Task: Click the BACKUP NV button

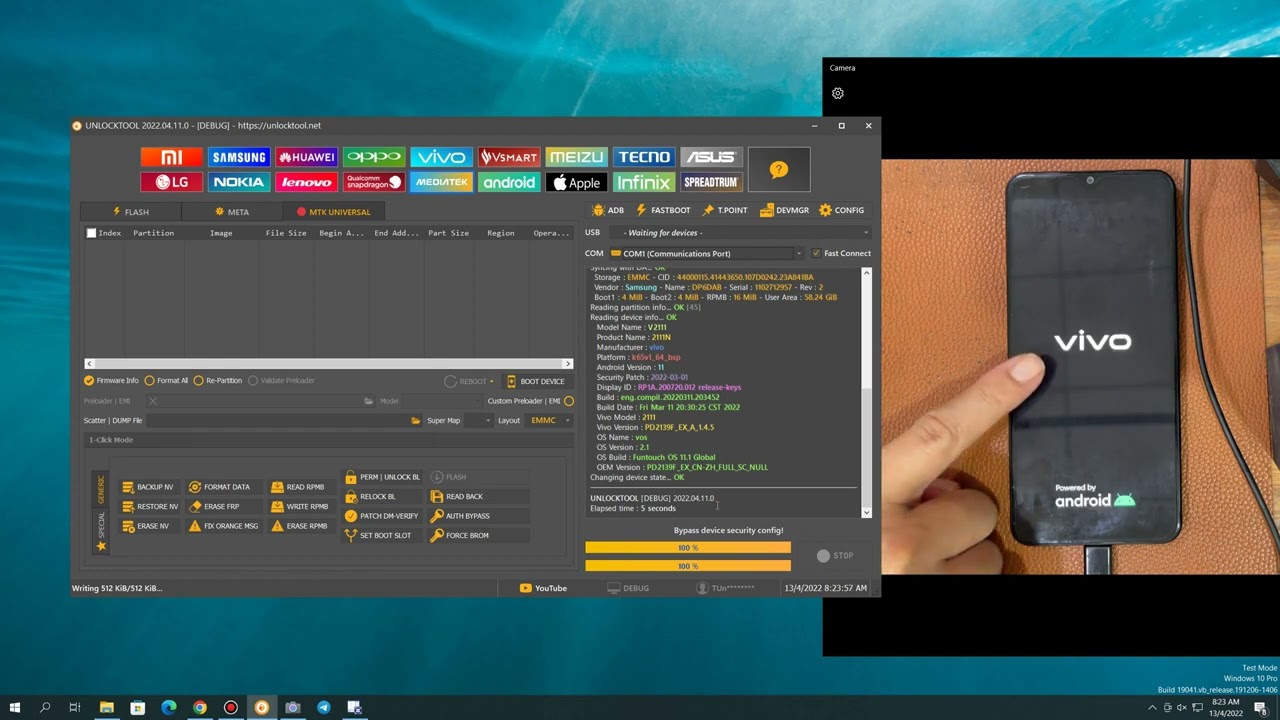Action: [148, 487]
